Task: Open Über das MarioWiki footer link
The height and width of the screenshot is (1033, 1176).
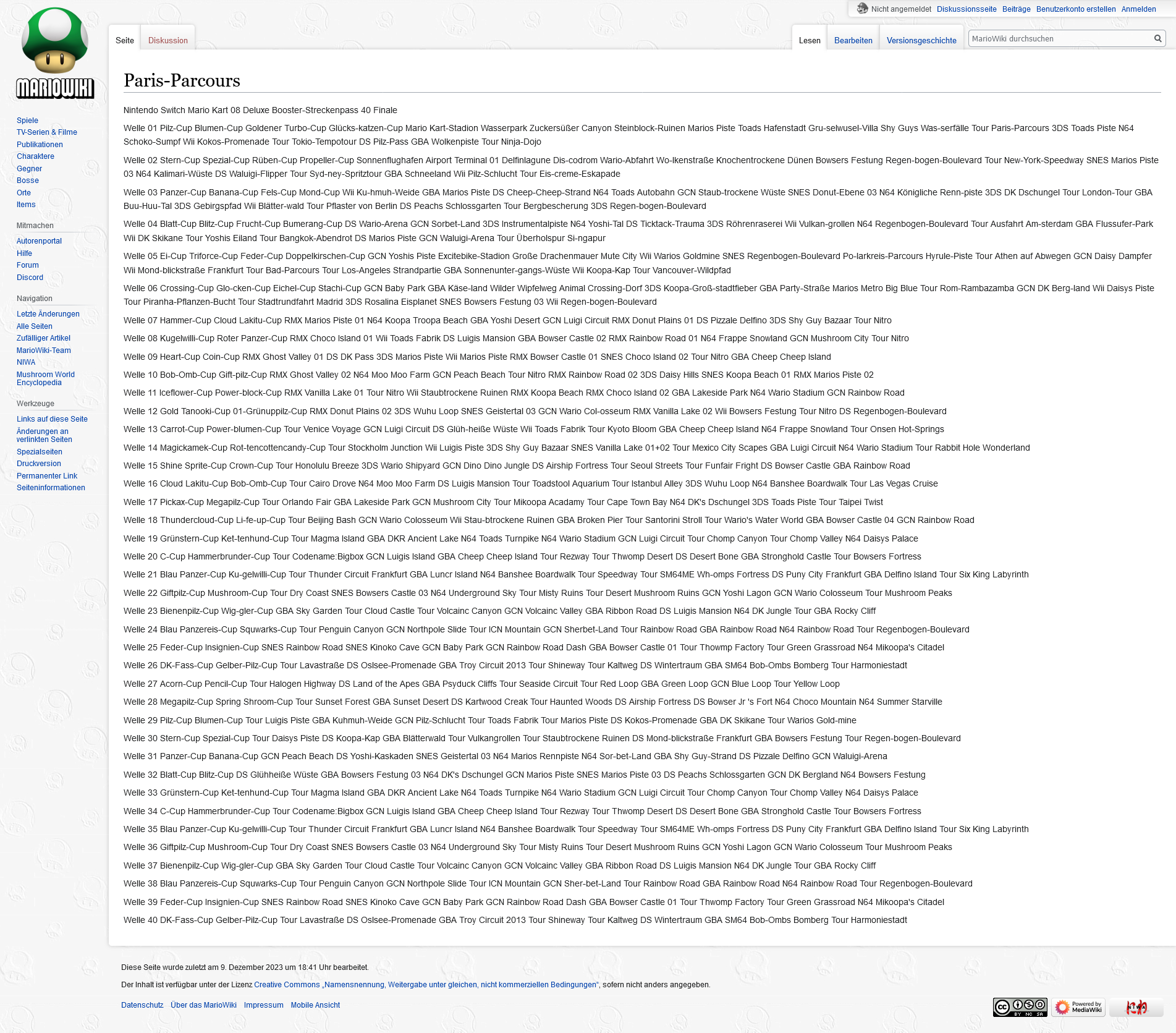Action: pyautogui.click(x=203, y=1005)
